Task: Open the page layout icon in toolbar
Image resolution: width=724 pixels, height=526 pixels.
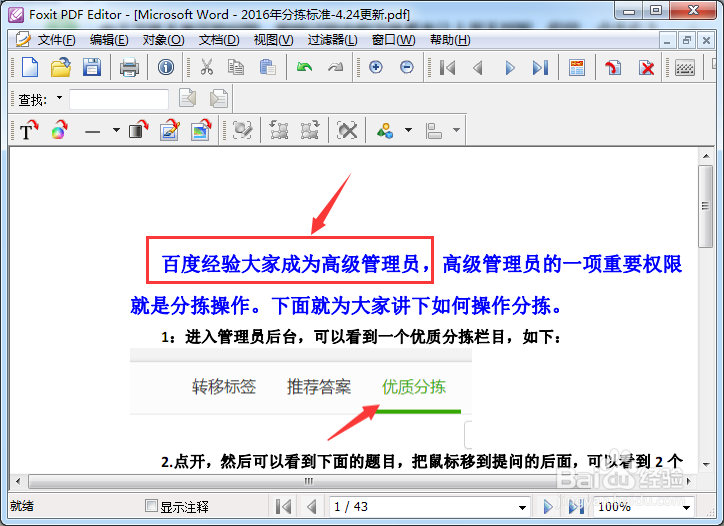Action: [x=577, y=68]
